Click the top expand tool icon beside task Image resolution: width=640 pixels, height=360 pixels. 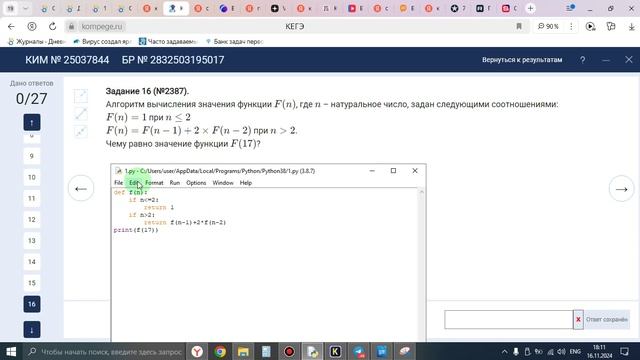click(81, 96)
